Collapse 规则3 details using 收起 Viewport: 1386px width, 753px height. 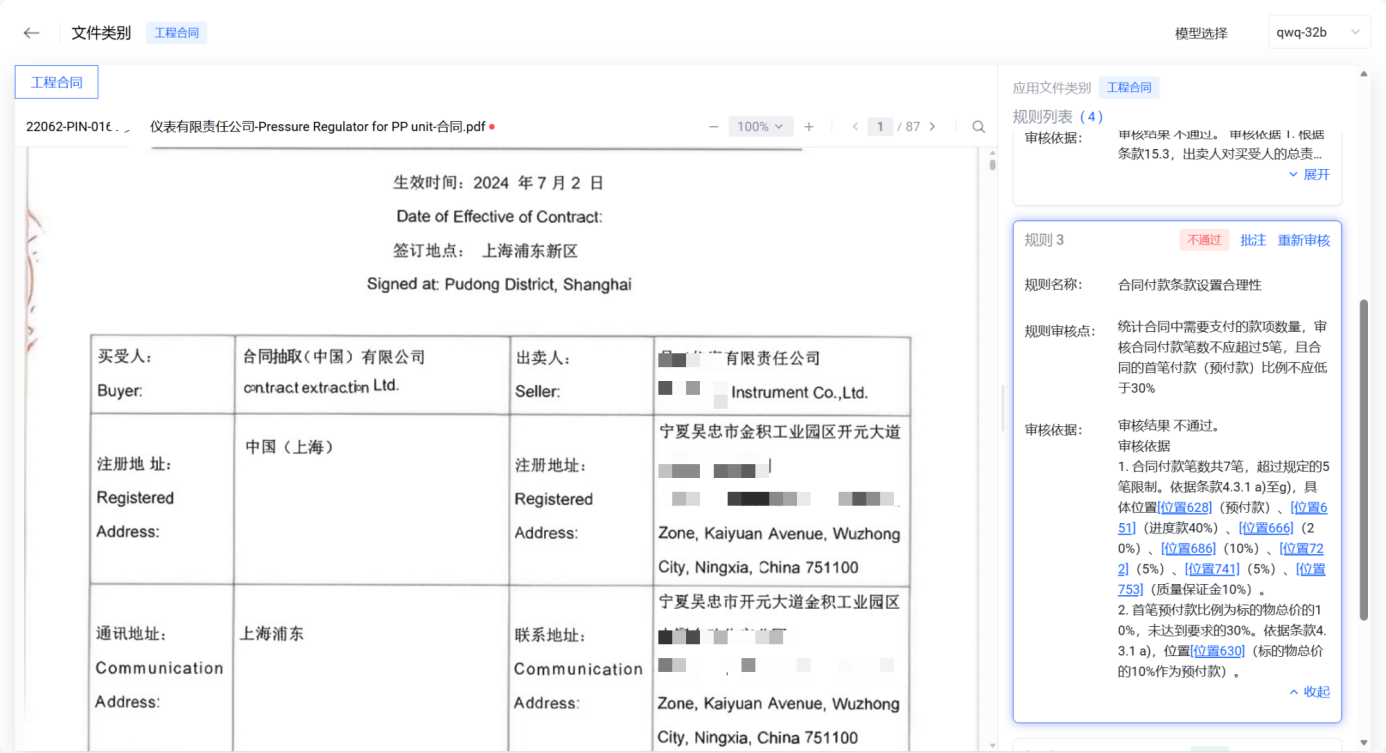pos(1309,691)
